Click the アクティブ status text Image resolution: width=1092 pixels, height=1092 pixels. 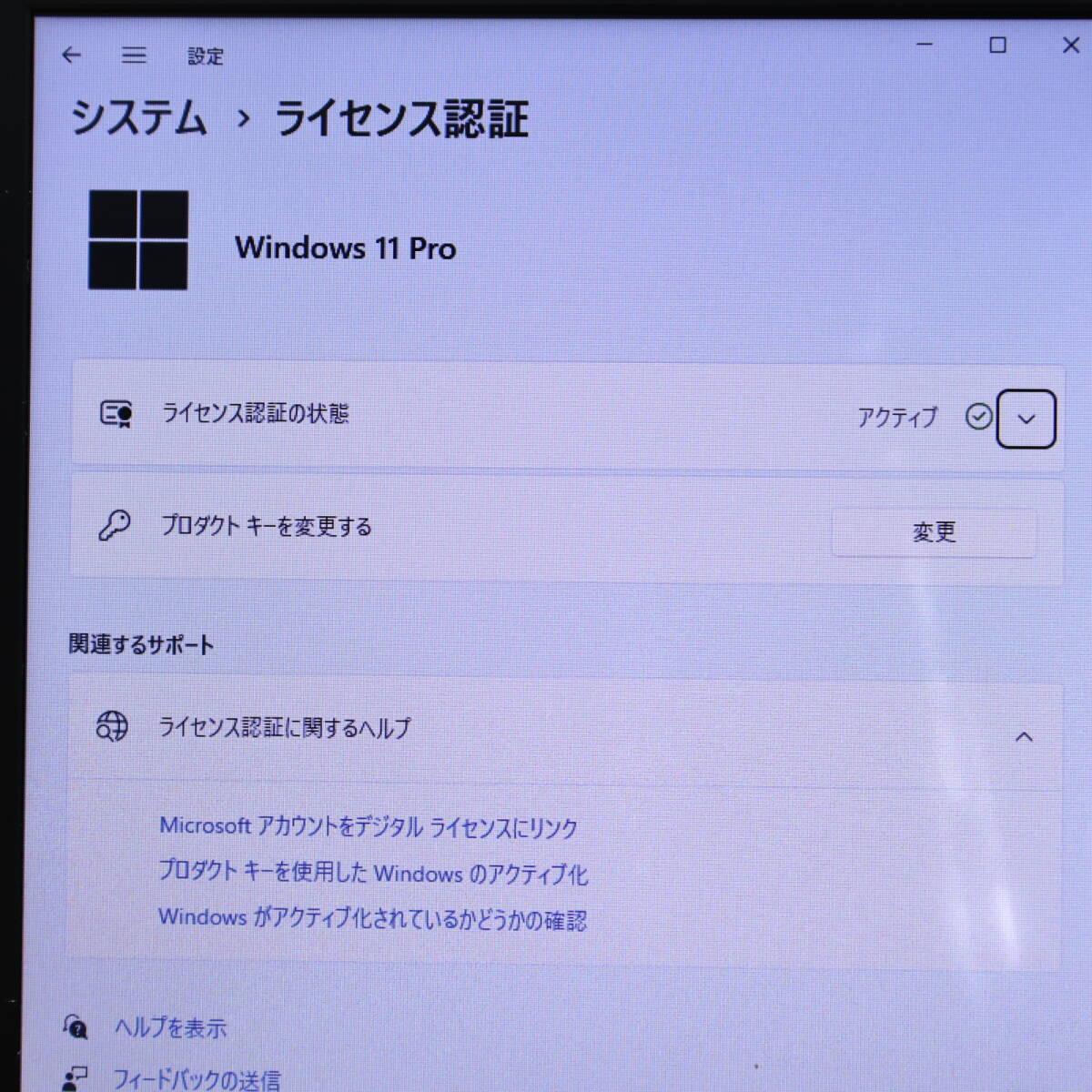point(897,418)
